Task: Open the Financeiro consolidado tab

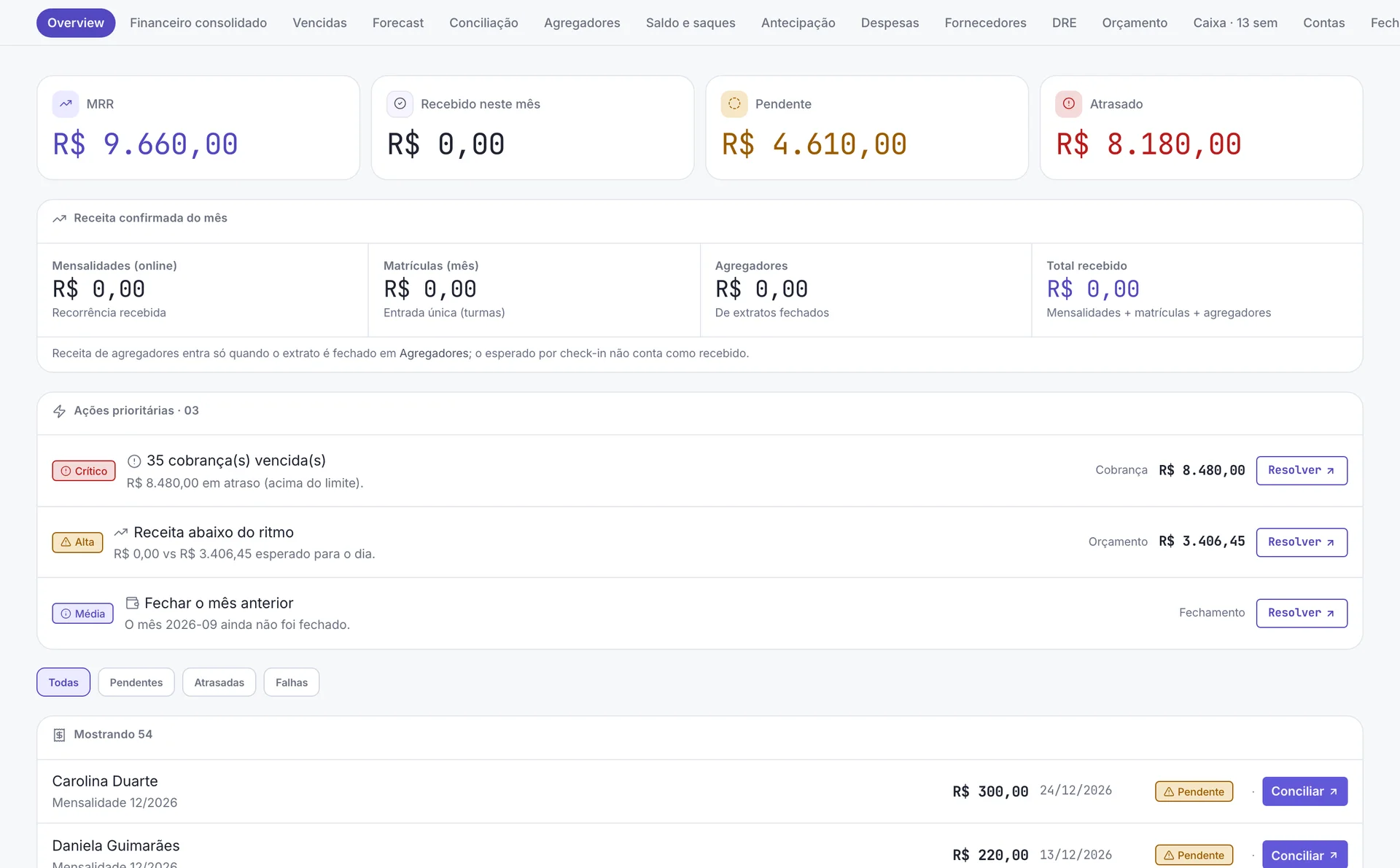Action: coord(198,23)
